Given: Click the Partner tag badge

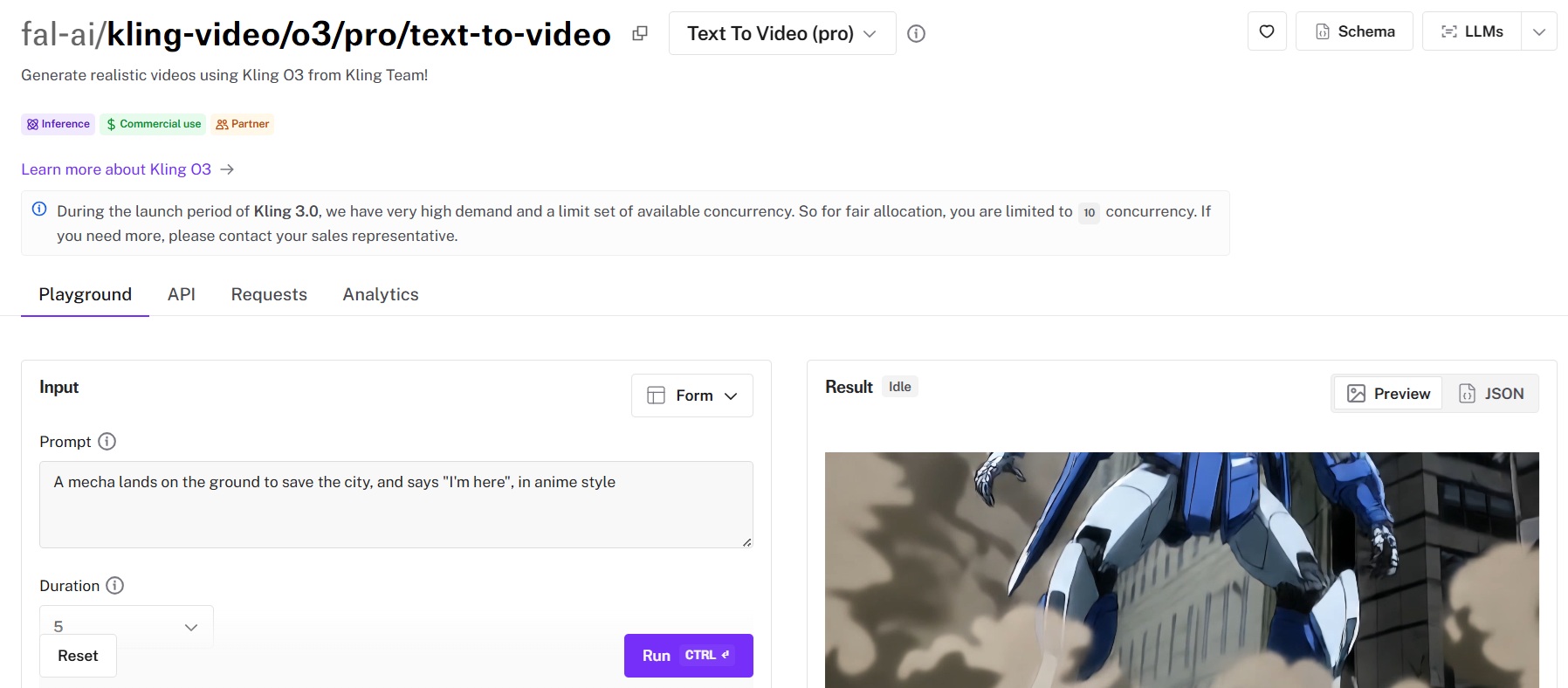Looking at the screenshot, I should tap(243, 124).
